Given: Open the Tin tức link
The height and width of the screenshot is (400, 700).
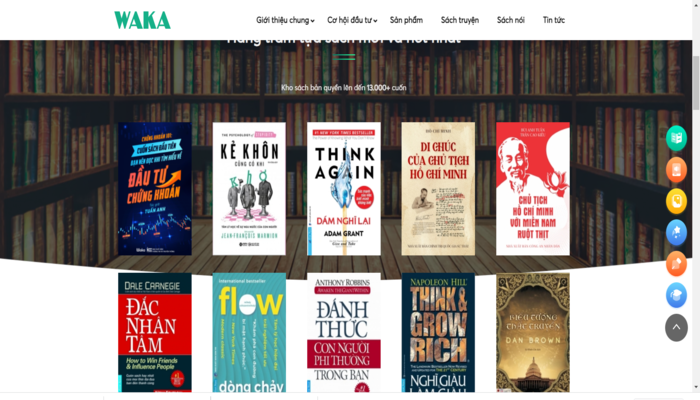Looking at the screenshot, I should point(554,20).
